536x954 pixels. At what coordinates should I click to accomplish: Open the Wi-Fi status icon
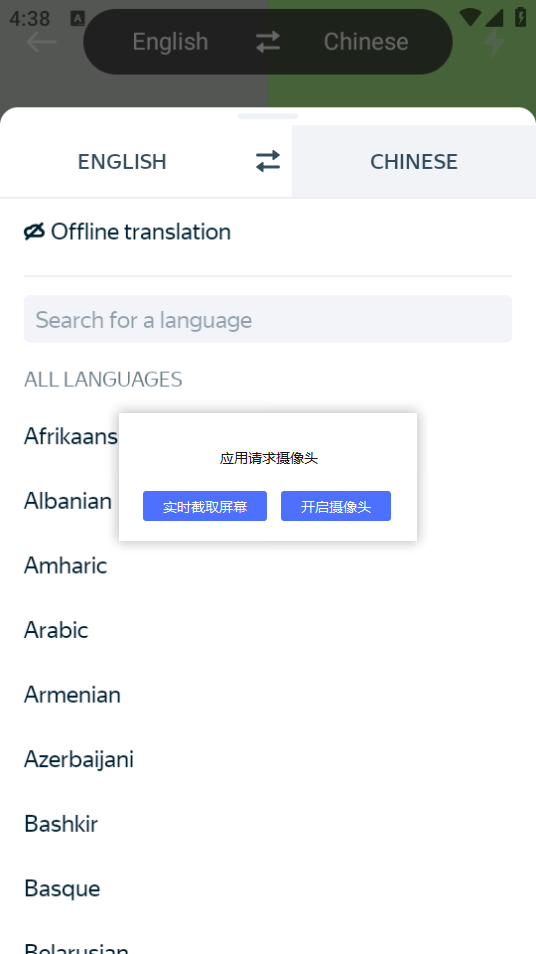click(x=470, y=17)
